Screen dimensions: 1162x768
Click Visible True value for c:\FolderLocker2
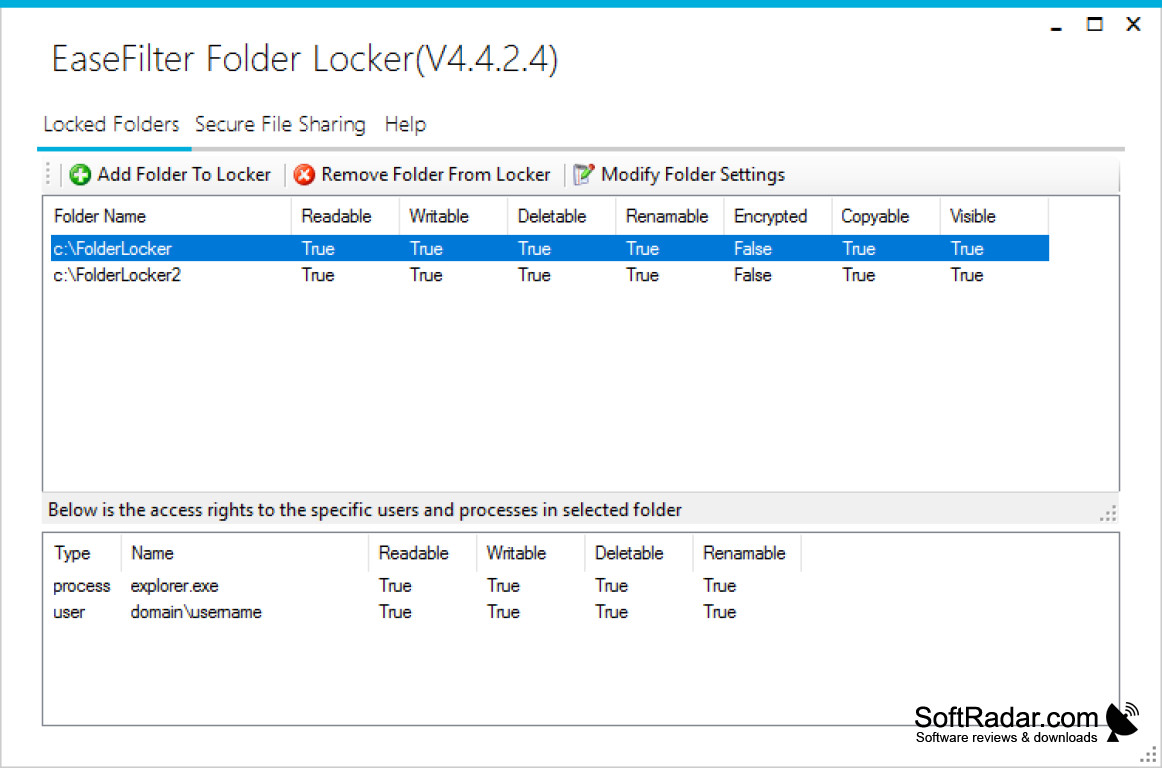[x=967, y=275]
